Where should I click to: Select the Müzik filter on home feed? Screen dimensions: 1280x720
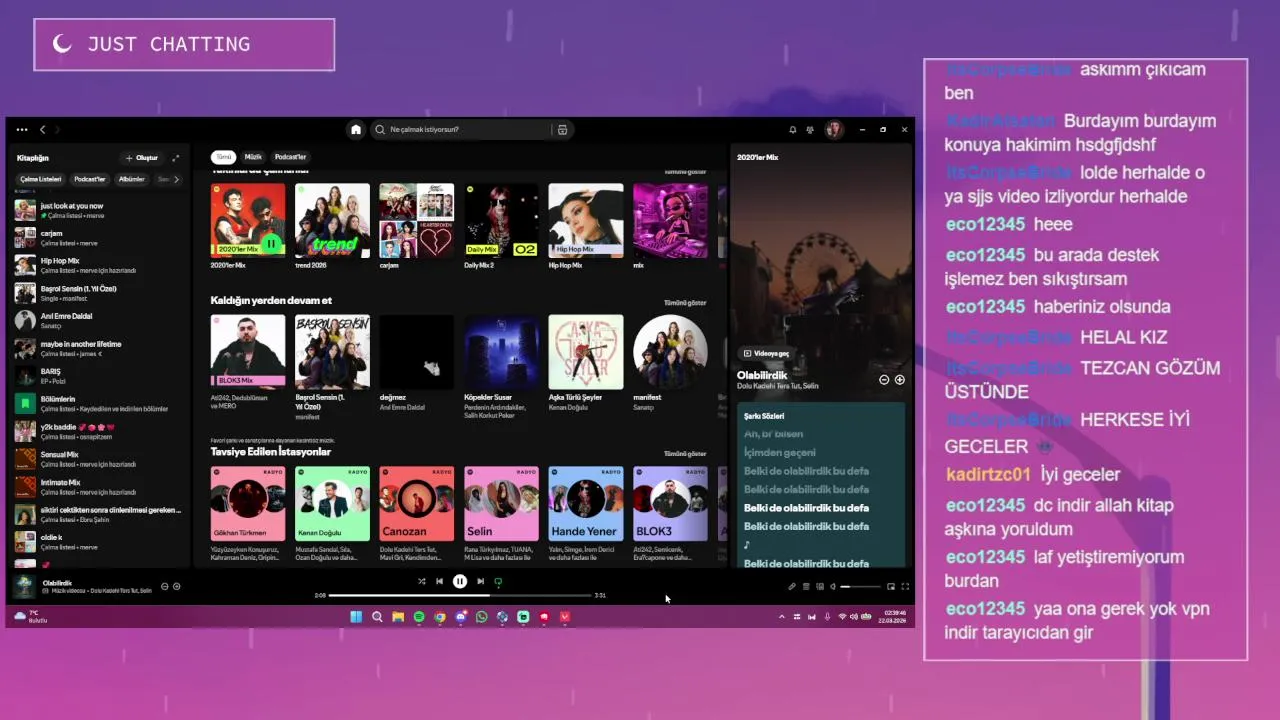point(254,157)
